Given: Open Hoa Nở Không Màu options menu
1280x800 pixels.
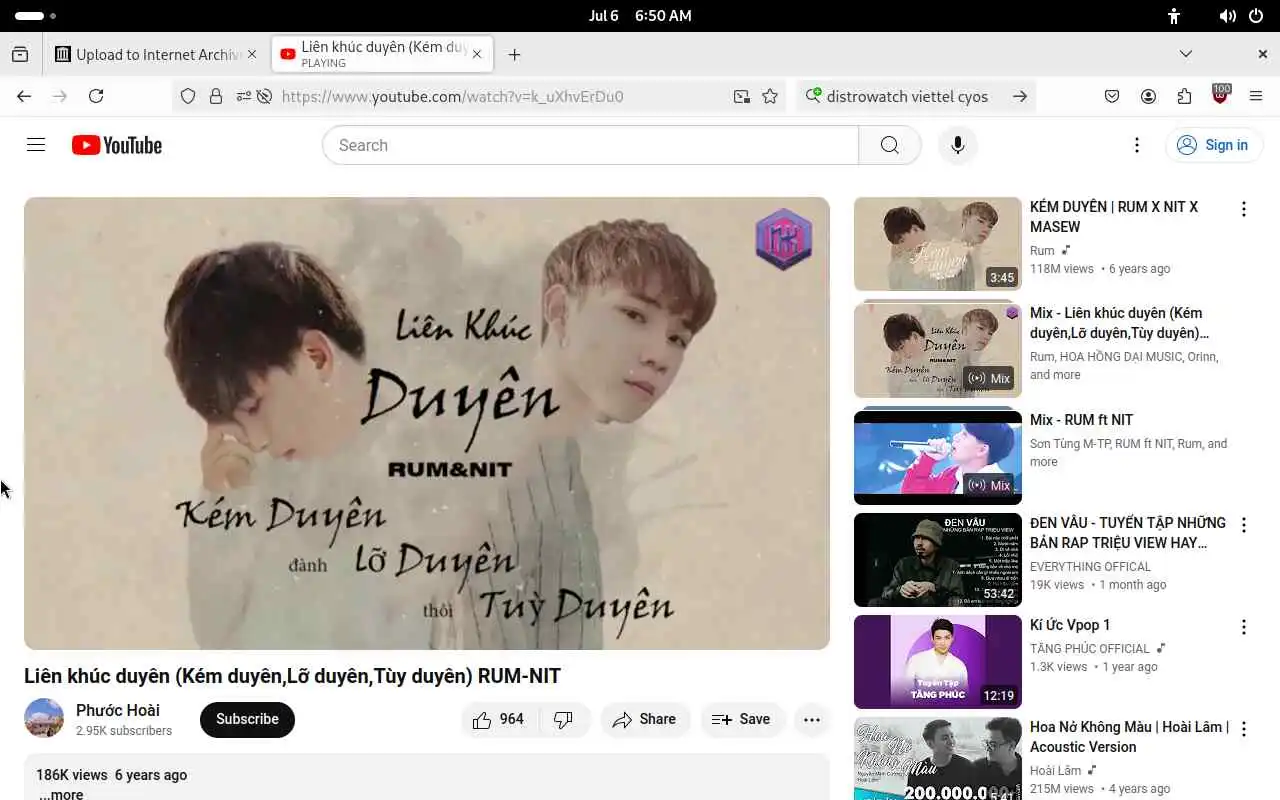Looking at the screenshot, I should pos(1244,729).
